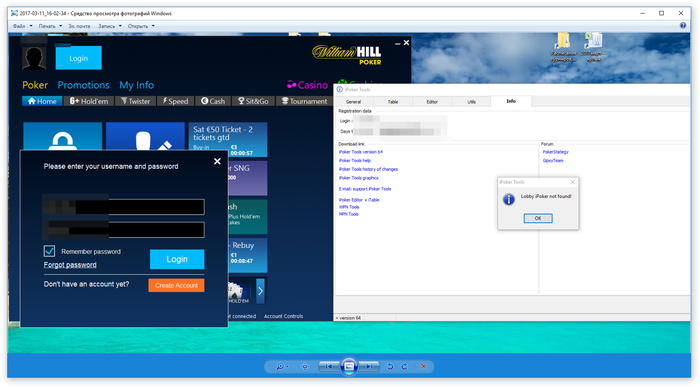Image resolution: width=700 pixels, height=387 pixels.
Task: Rotate photo counterclockwise
Action: coord(390,366)
